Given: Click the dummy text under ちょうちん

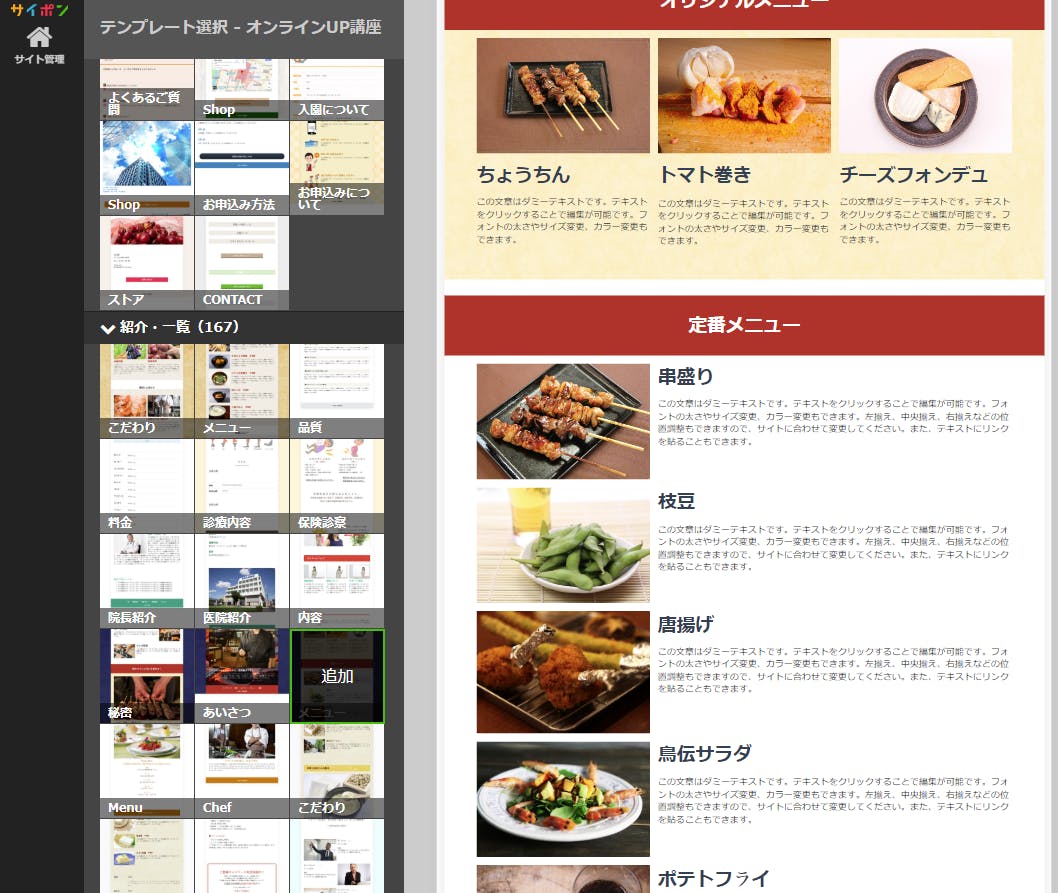Looking at the screenshot, I should [x=562, y=221].
